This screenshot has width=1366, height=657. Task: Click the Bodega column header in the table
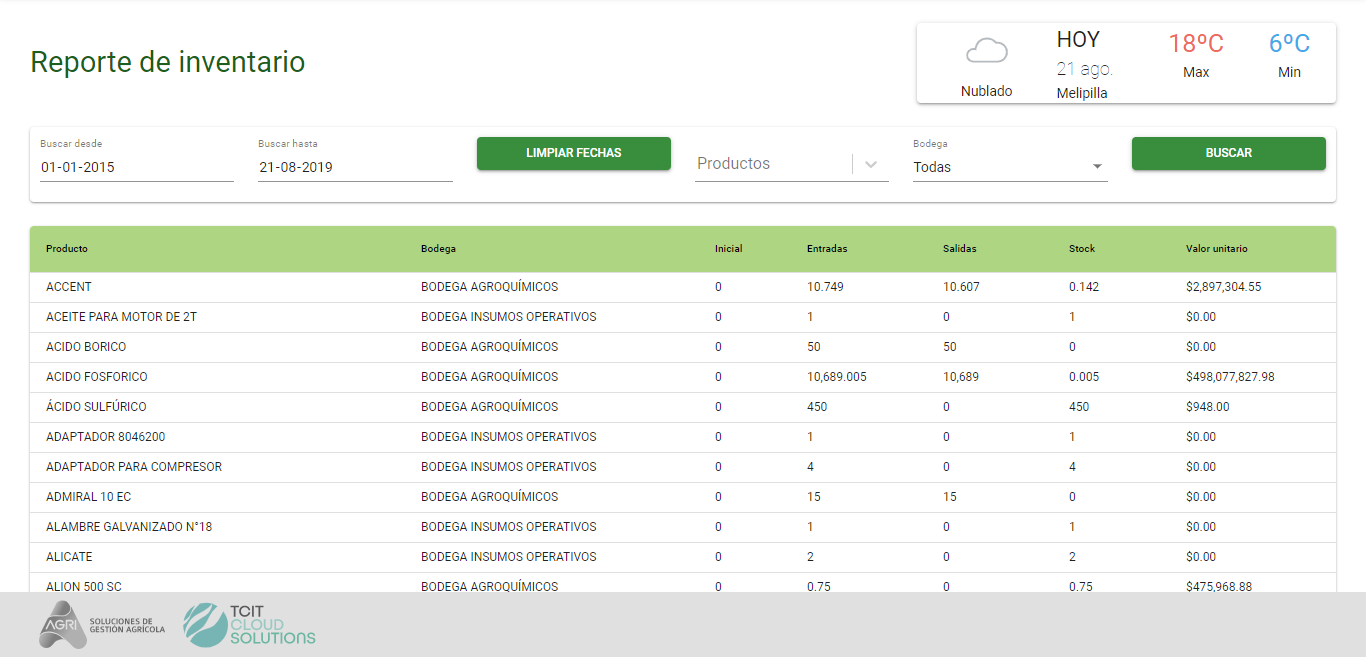pos(438,249)
